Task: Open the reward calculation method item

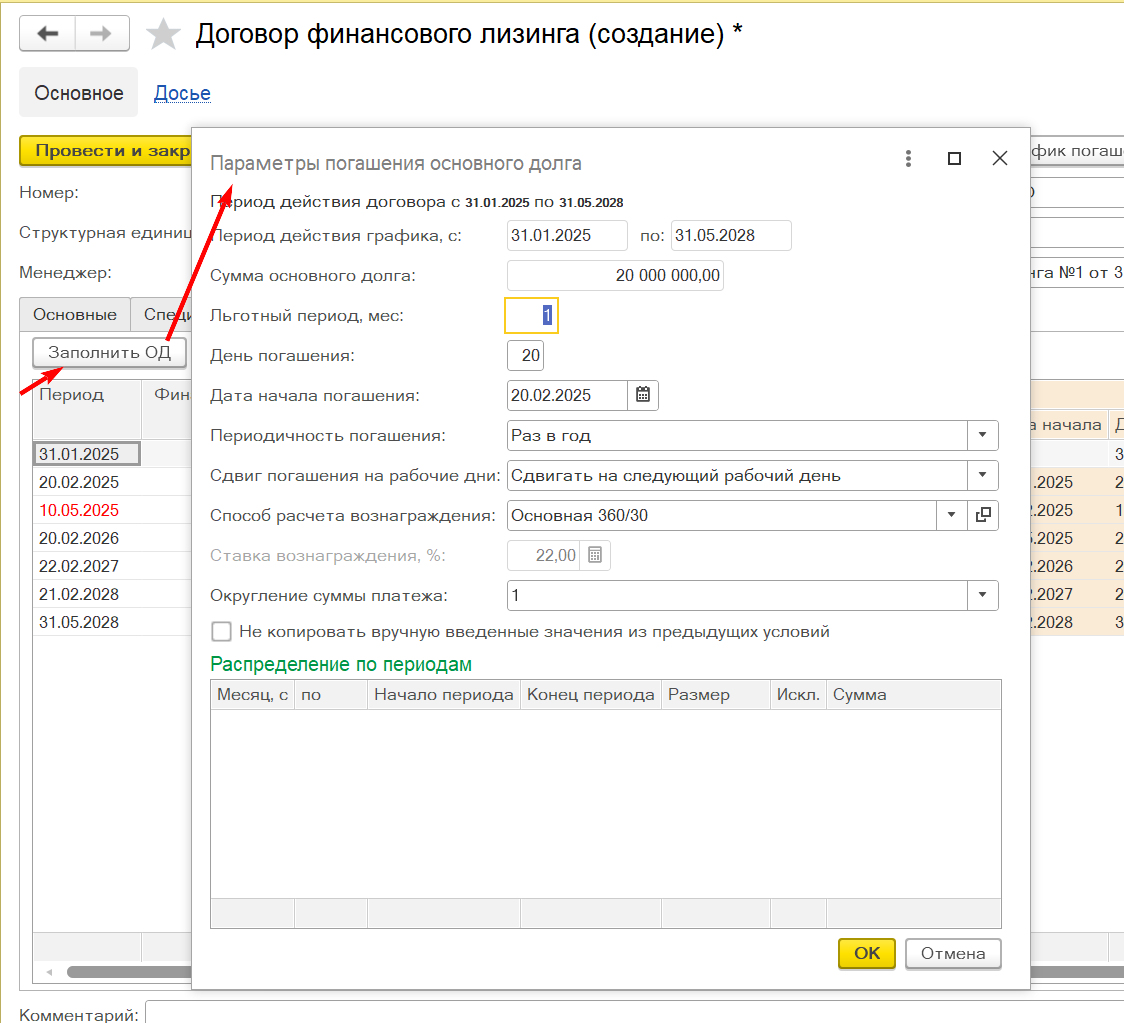Action: [x=984, y=515]
